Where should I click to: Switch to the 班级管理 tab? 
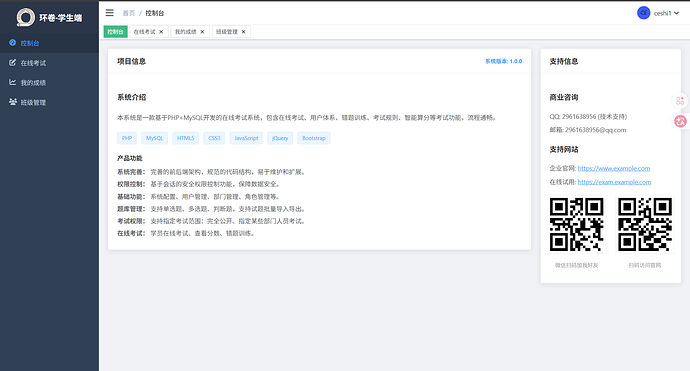[231, 32]
